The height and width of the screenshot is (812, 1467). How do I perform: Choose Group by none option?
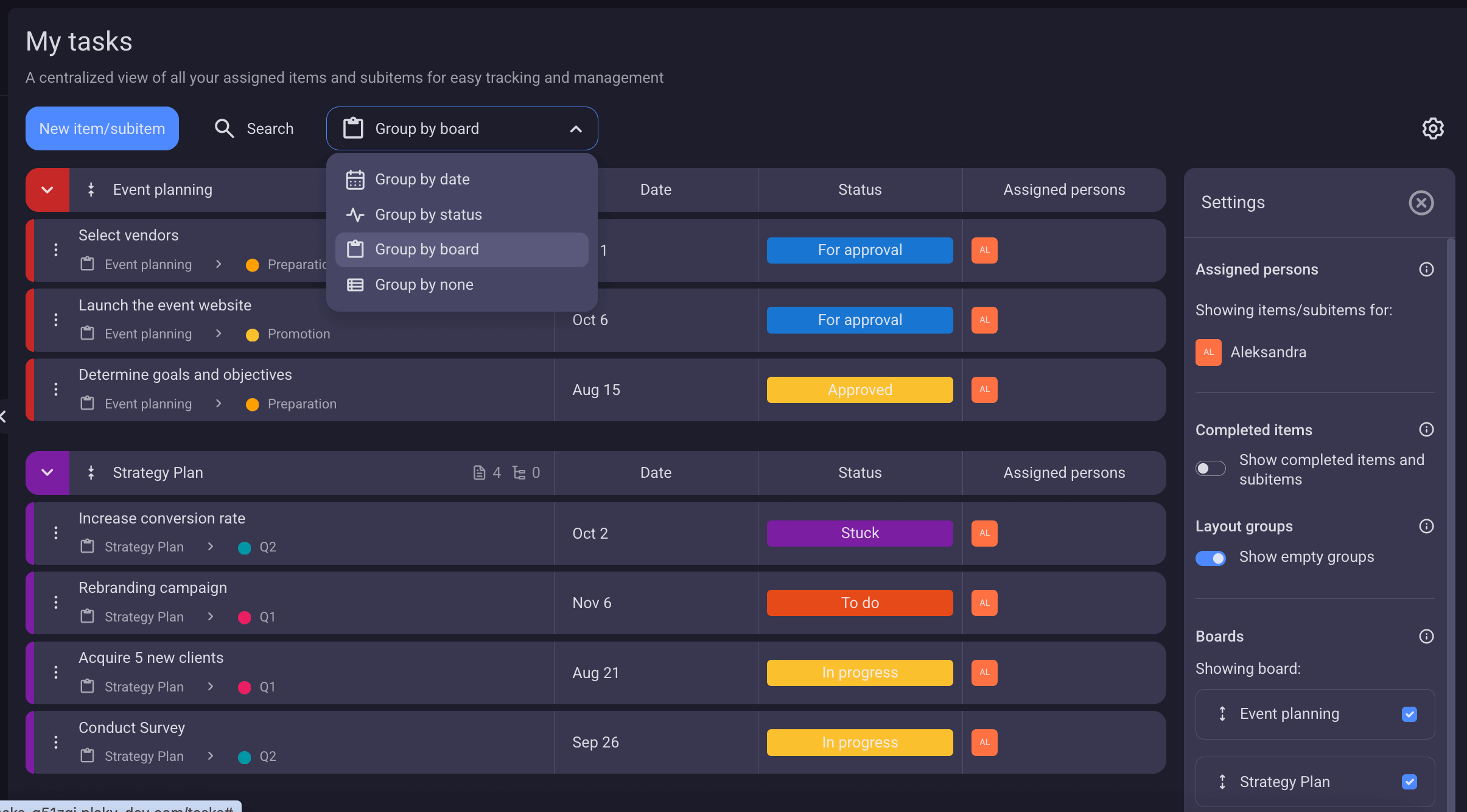(424, 284)
